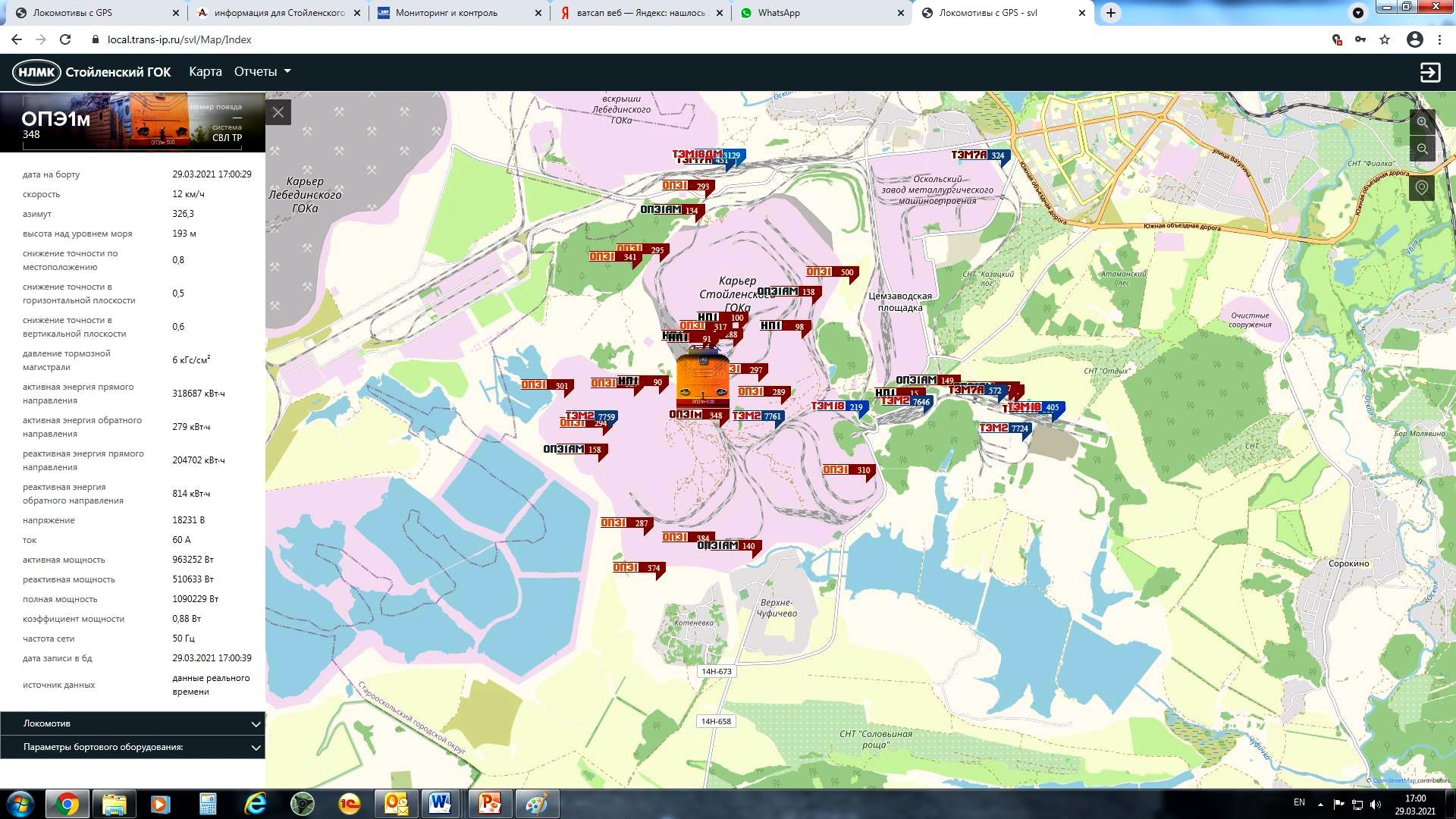Viewport: 1456px width, 819px height.
Task: Open the saved passwords key icon
Action: 1360,39
